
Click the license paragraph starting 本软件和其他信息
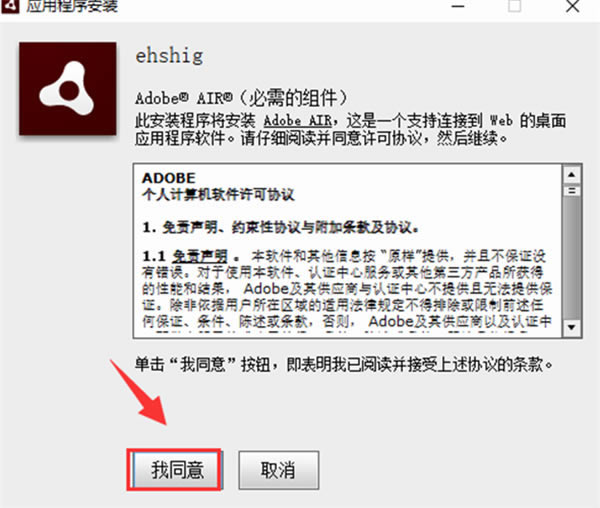pyautogui.click(x=347, y=288)
